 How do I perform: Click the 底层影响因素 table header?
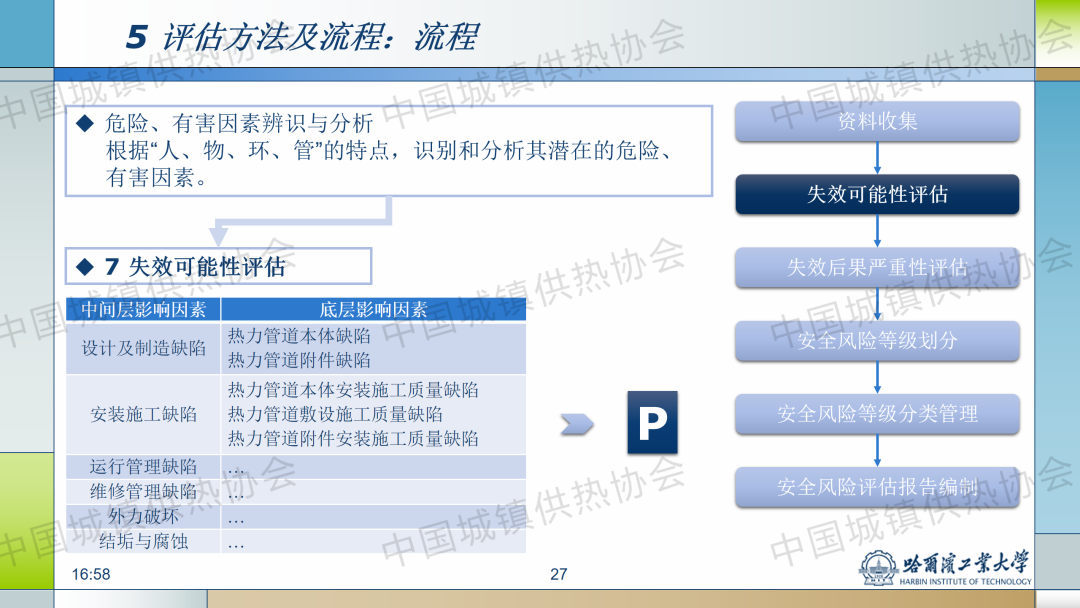coord(373,310)
